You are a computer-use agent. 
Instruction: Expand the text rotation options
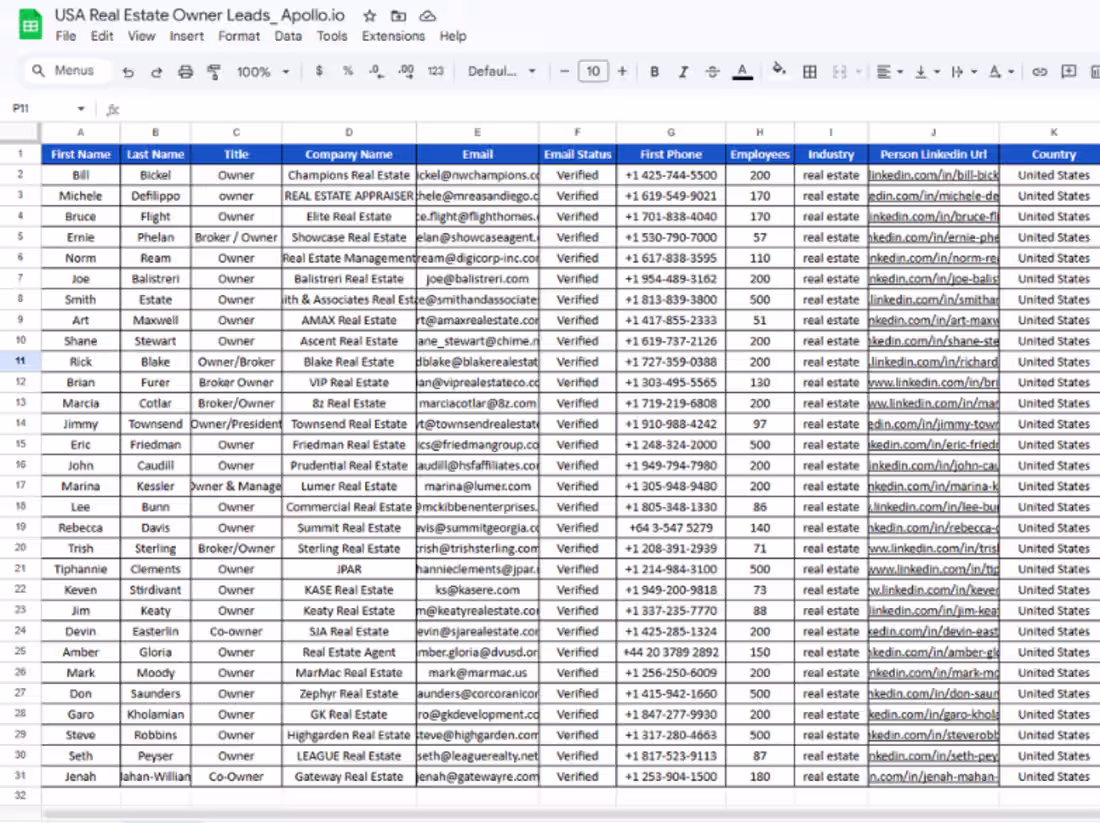point(1011,72)
